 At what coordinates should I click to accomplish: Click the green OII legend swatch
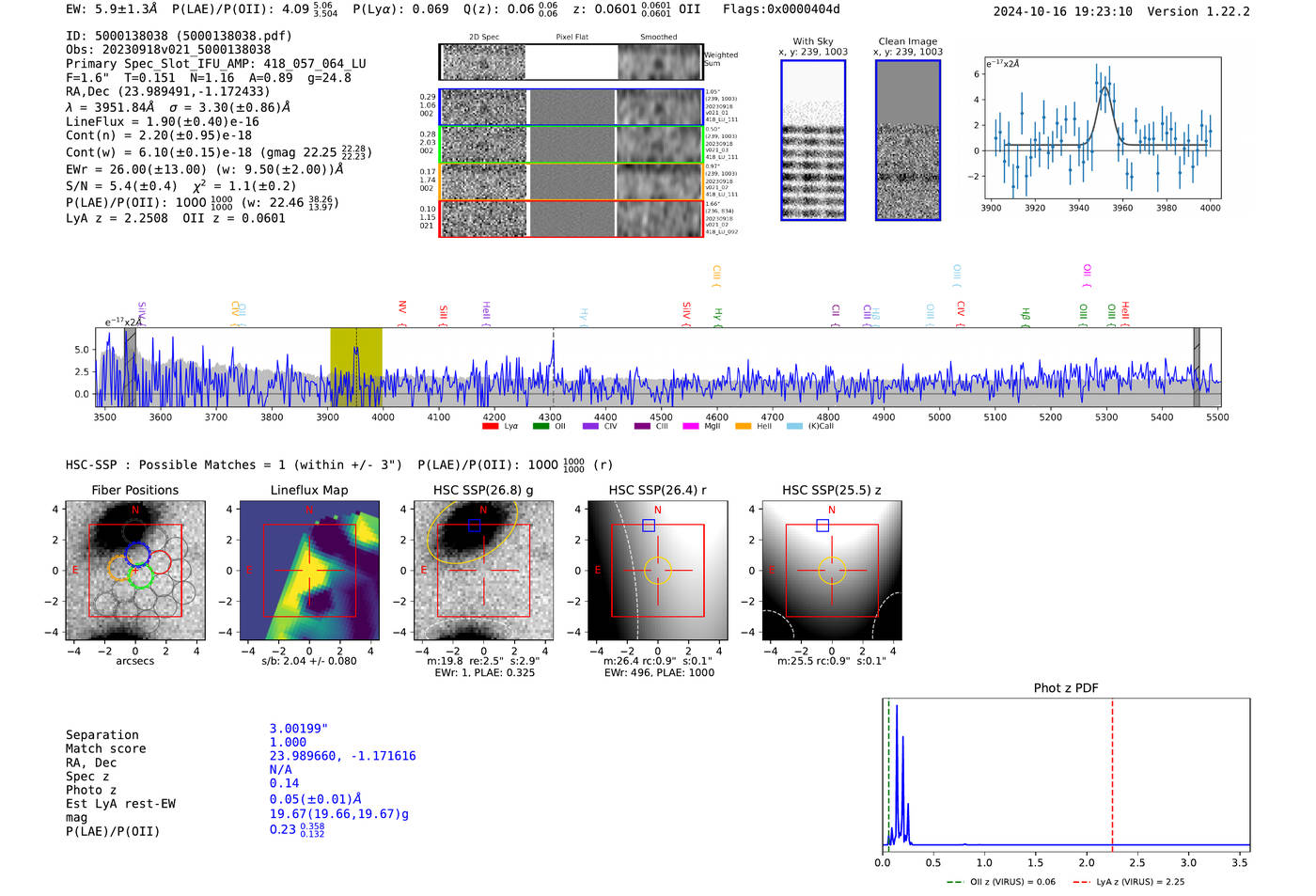pos(540,427)
